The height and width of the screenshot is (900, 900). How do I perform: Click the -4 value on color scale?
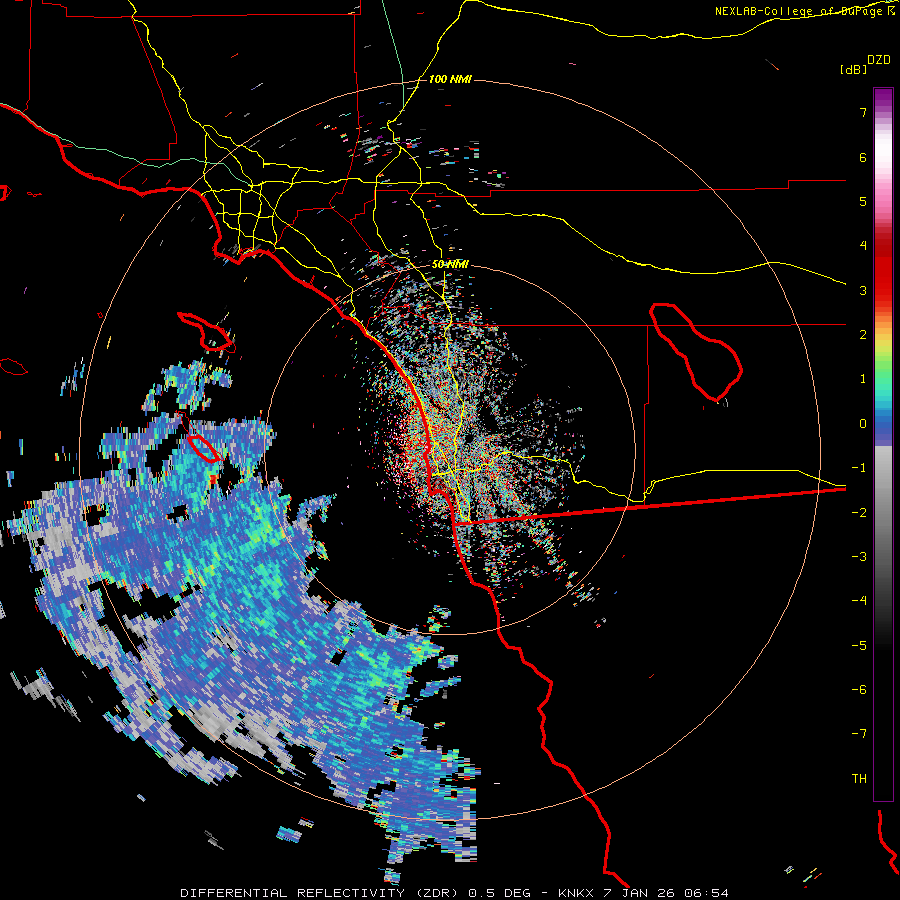[x=859, y=601]
